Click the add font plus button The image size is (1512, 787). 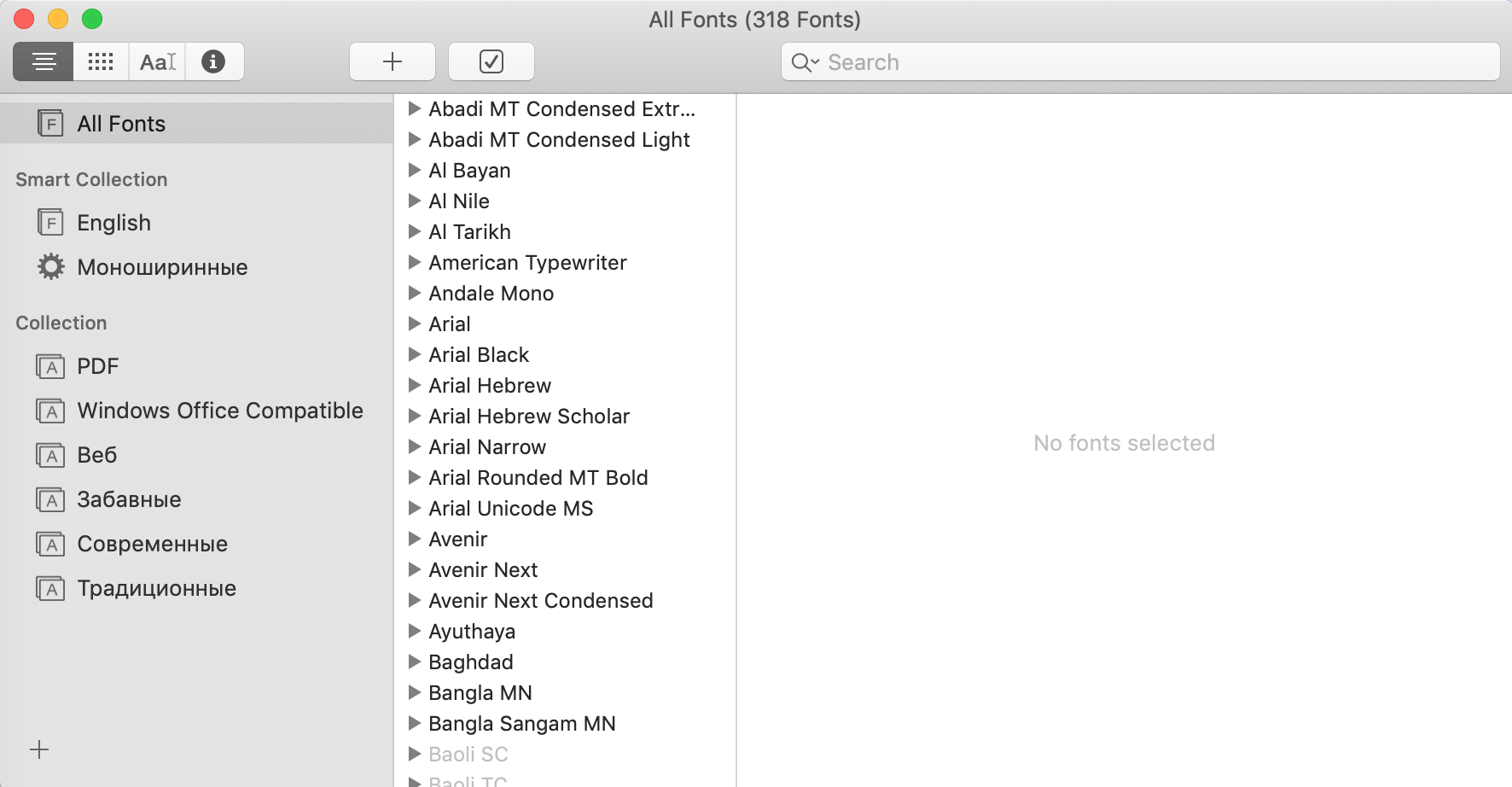(x=393, y=61)
